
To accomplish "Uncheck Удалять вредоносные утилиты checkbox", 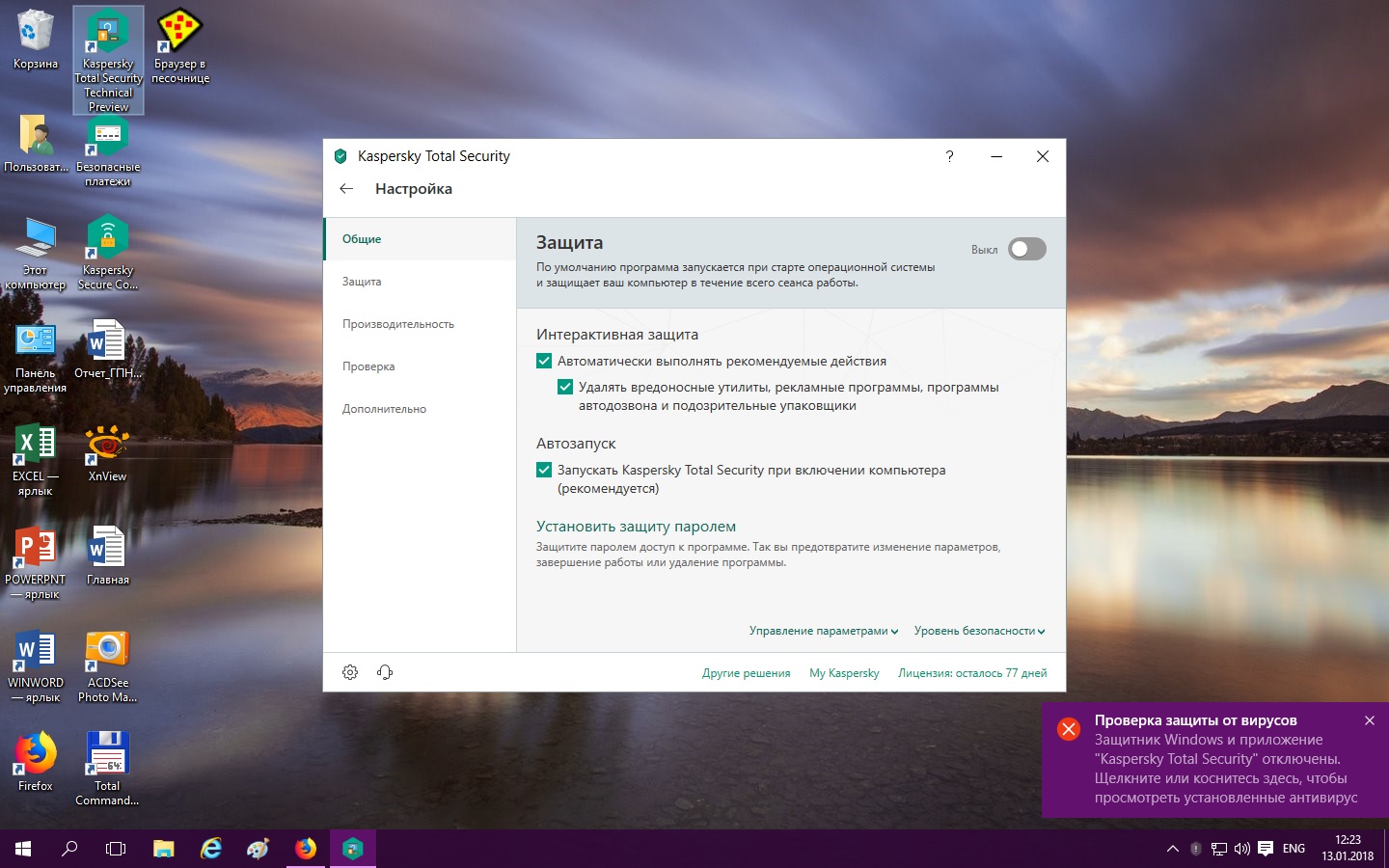I will (x=565, y=387).
